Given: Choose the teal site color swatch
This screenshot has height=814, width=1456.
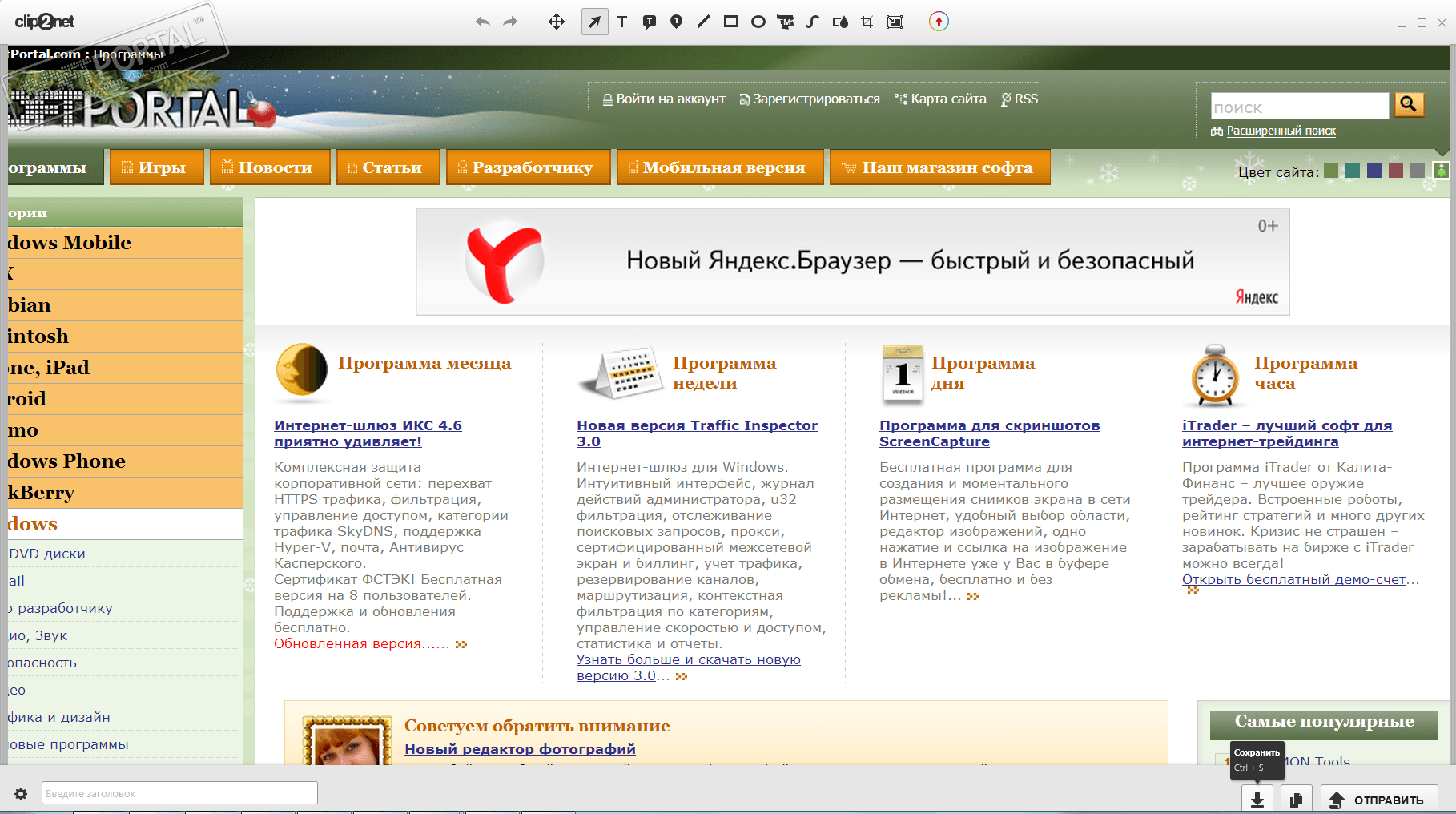Looking at the screenshot, I should pos(1353,171).
